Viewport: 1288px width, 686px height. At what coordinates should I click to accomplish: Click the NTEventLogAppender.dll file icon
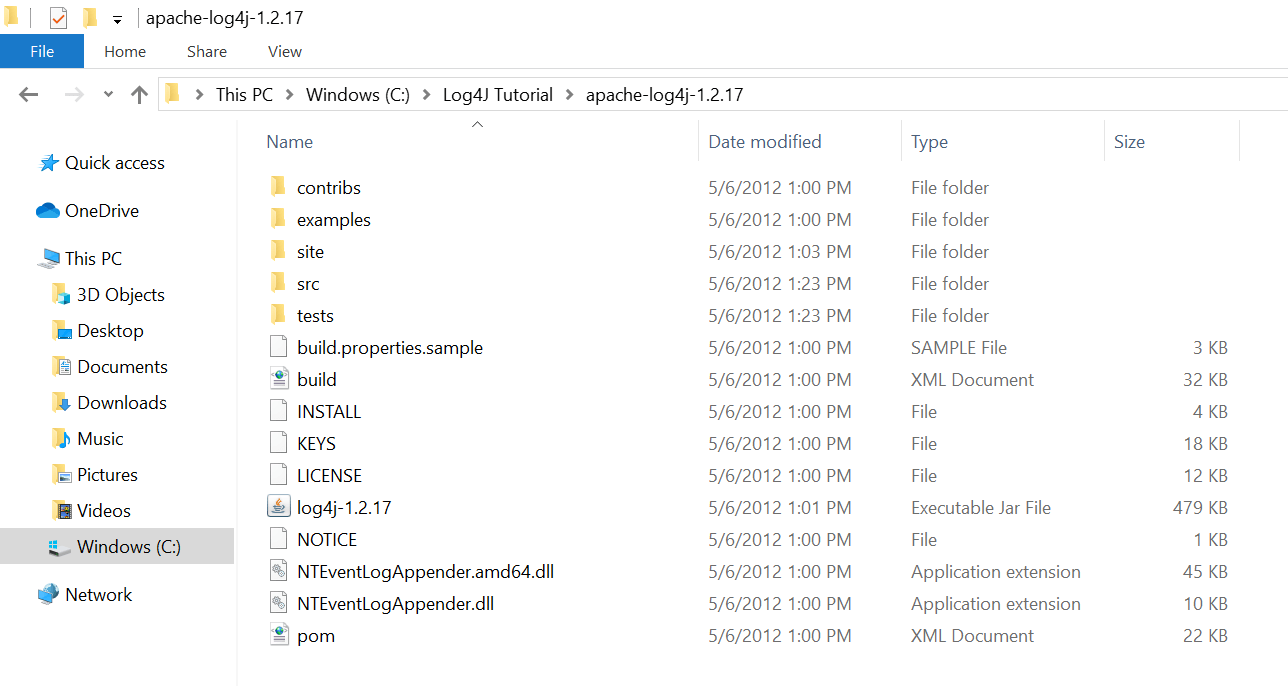point(278,604)
